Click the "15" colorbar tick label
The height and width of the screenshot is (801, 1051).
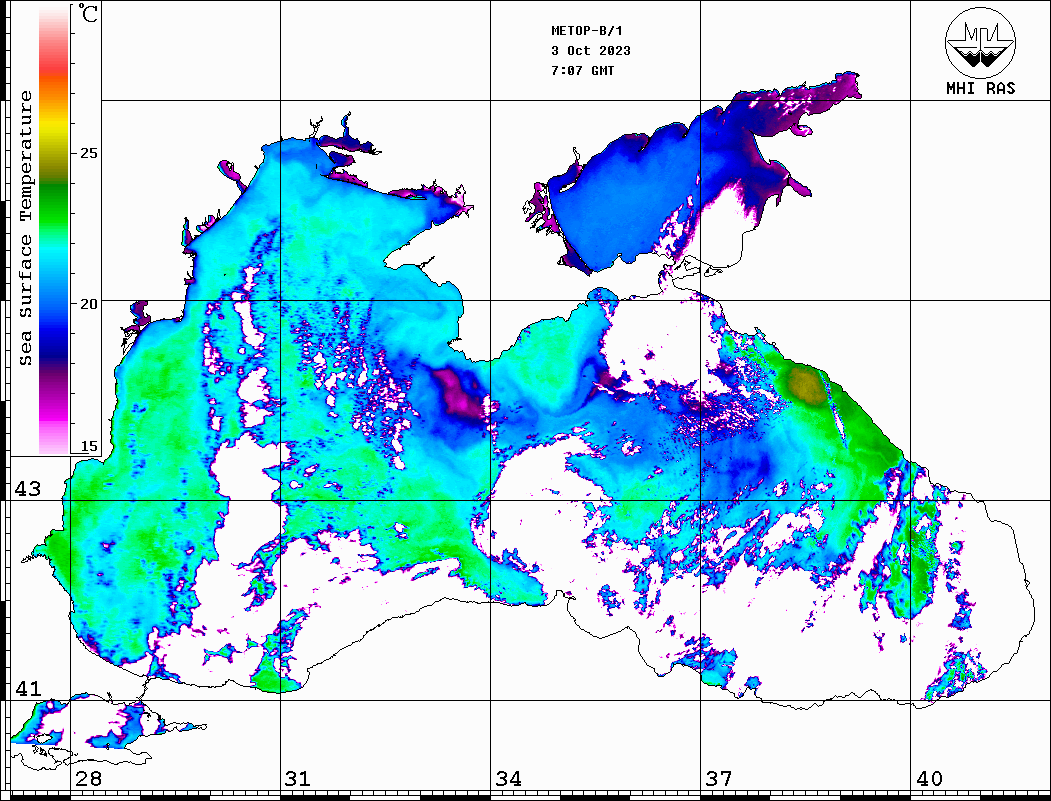pos(88,446)
